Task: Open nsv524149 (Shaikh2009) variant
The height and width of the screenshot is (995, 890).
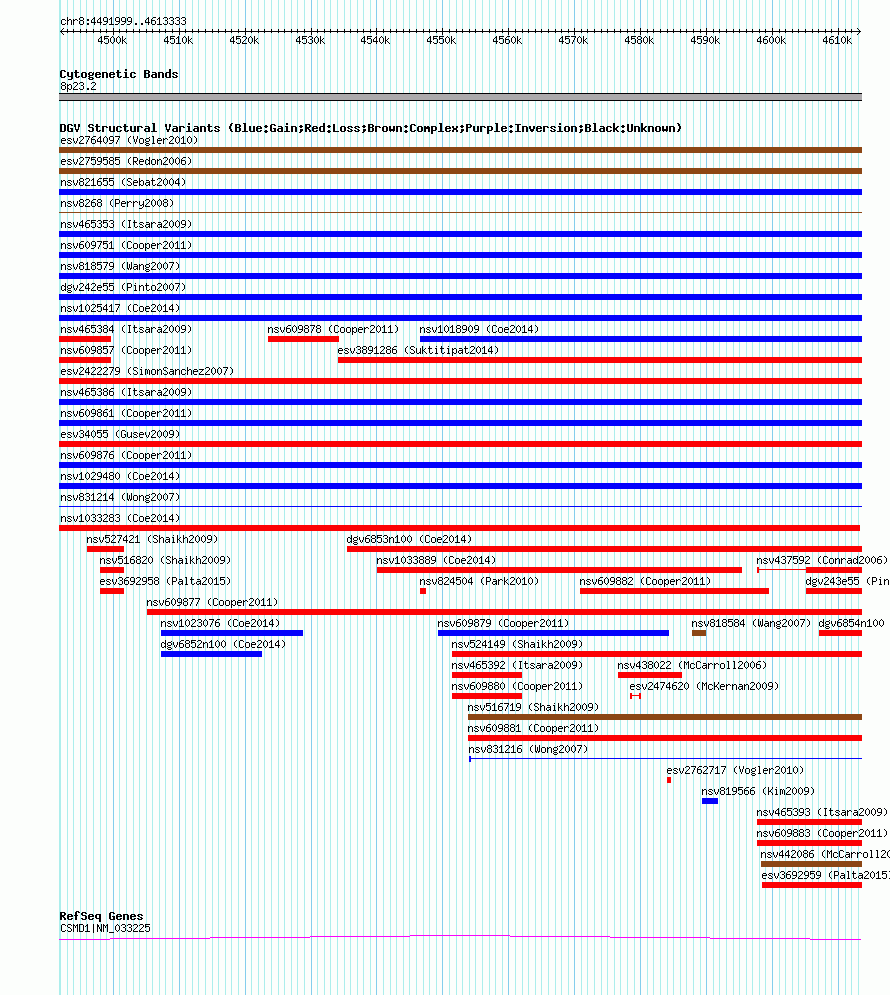Action: pyautogui.click(x=517, y=643)
